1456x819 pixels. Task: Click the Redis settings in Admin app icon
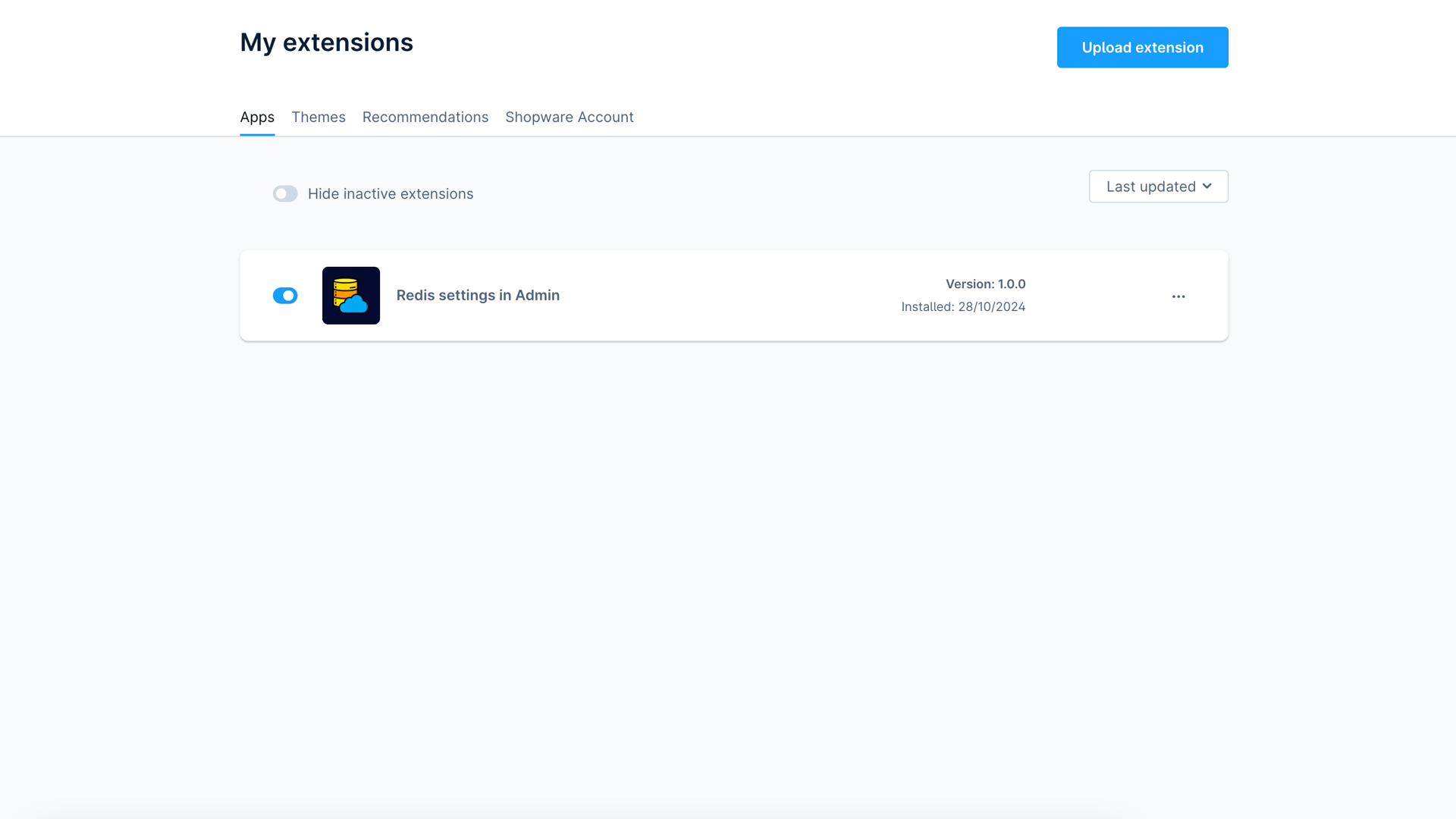[x=351, y=296]
